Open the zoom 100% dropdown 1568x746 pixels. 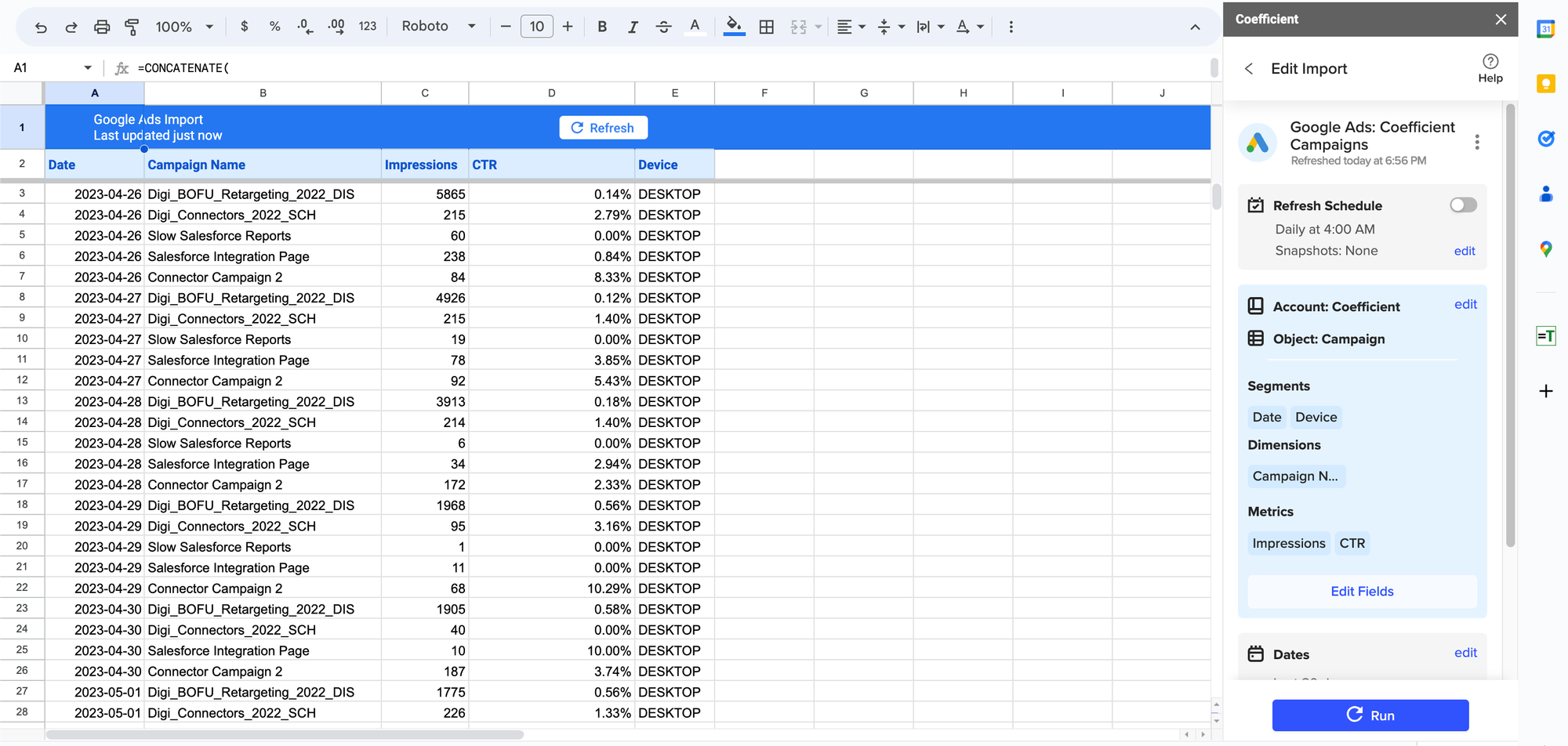coord(184,27)
